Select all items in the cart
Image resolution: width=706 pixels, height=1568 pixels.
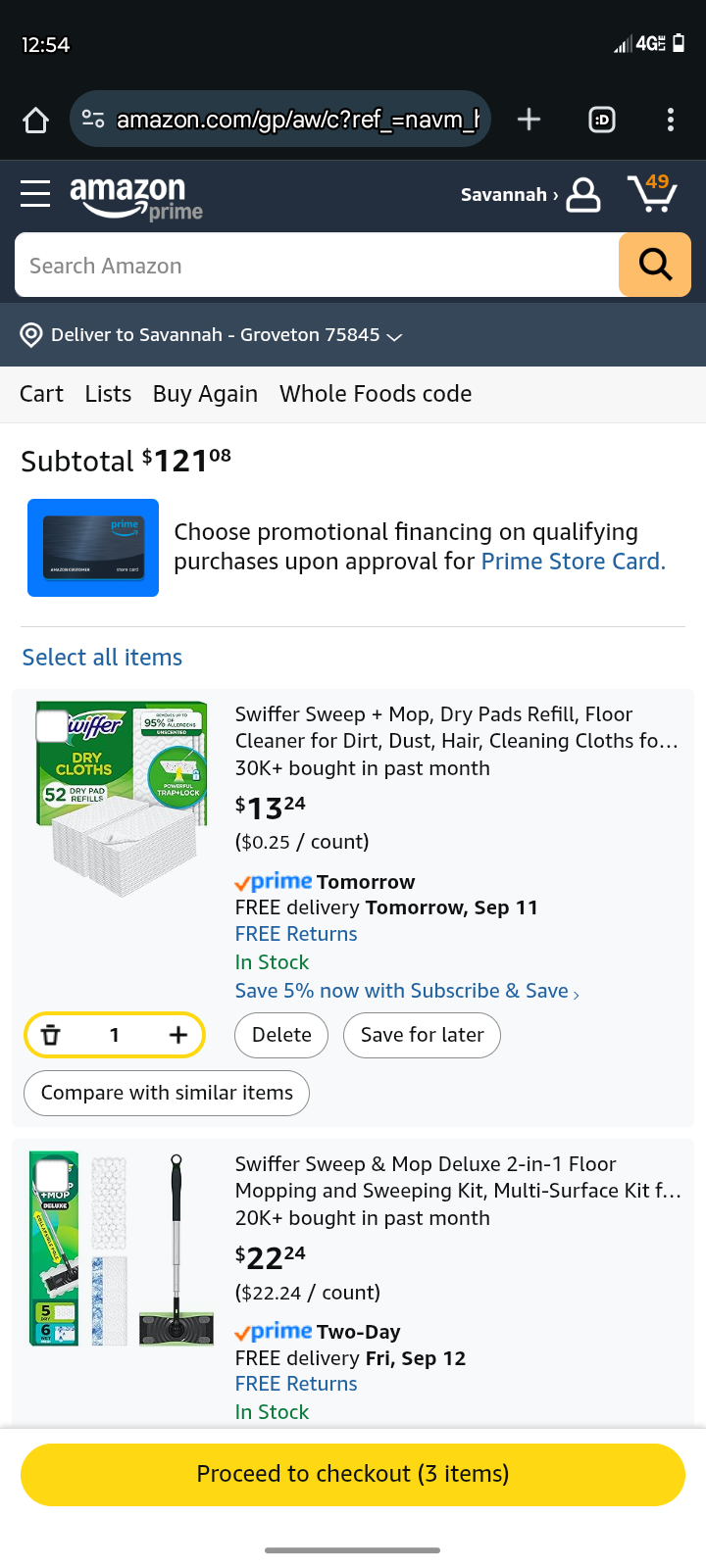[102, 658]
